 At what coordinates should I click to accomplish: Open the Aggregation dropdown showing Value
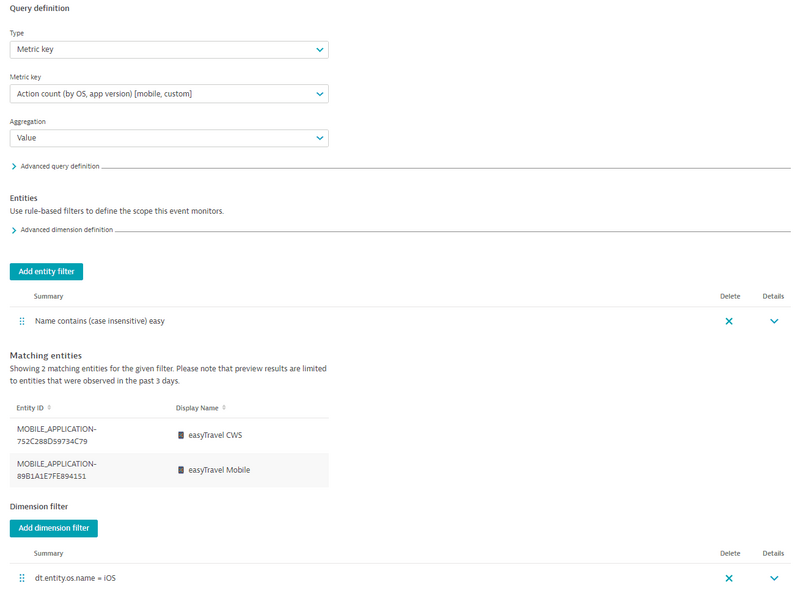tap(168, 138)
